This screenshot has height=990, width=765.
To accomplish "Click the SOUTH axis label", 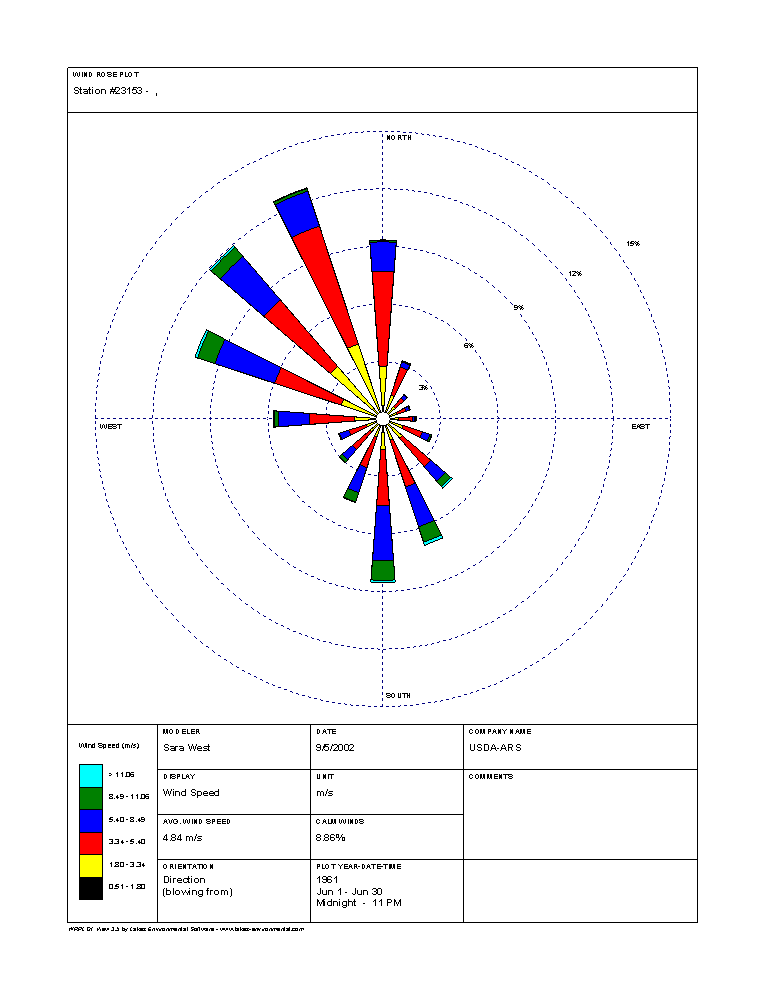I will [398, 696].
